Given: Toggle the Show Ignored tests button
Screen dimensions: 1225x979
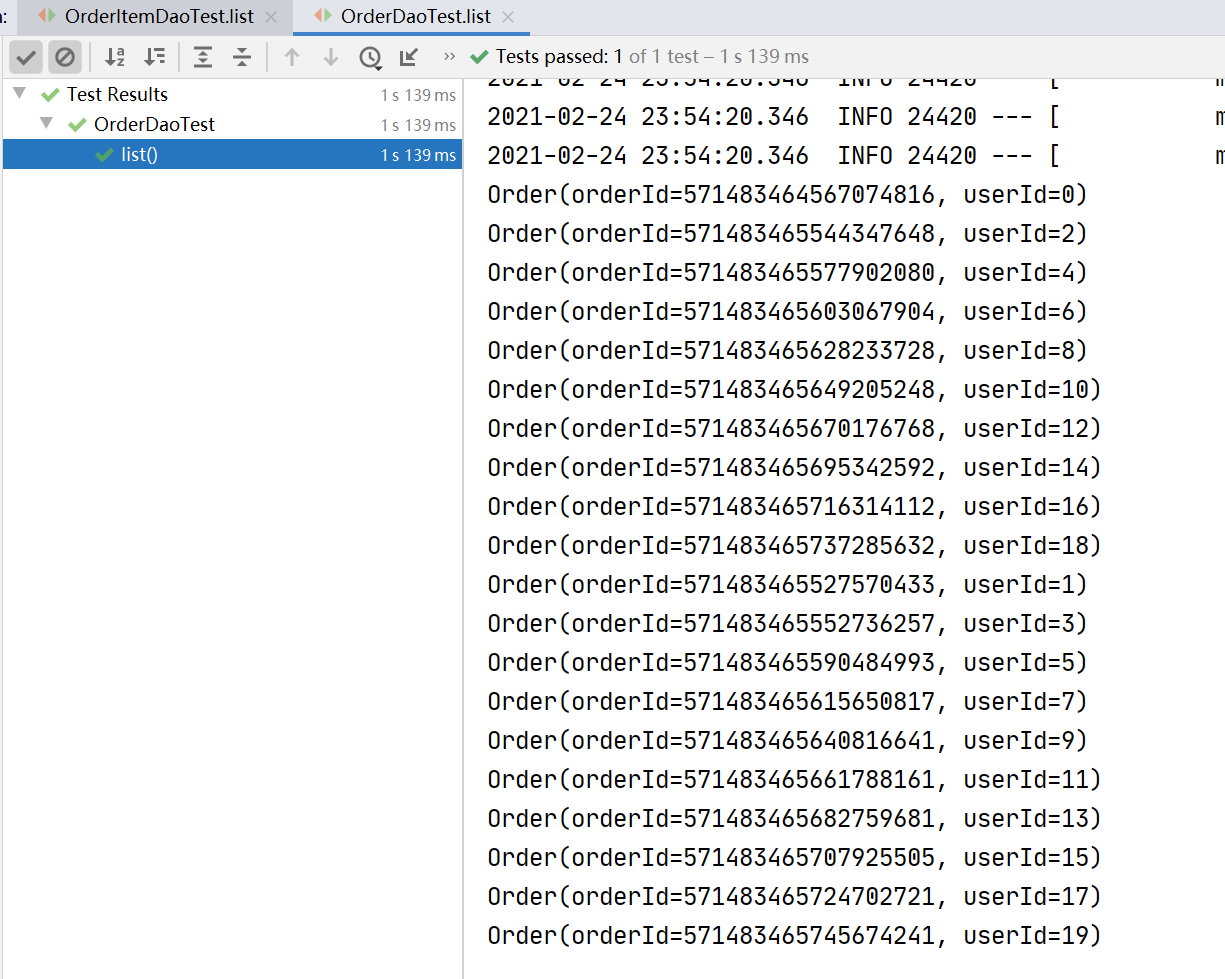Looking at the screenshot, I should 65,57.
